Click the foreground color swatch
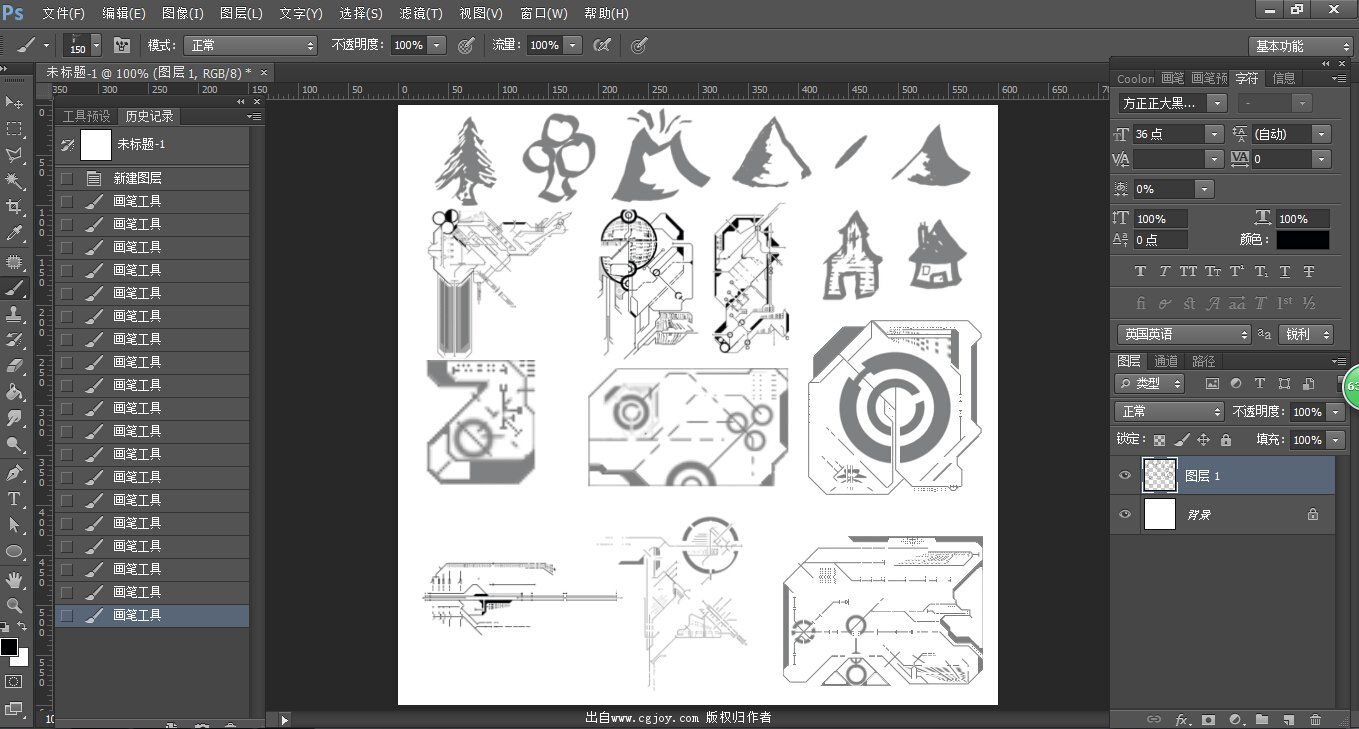This screenshot has width=1359, height=729. click(9, 648)
